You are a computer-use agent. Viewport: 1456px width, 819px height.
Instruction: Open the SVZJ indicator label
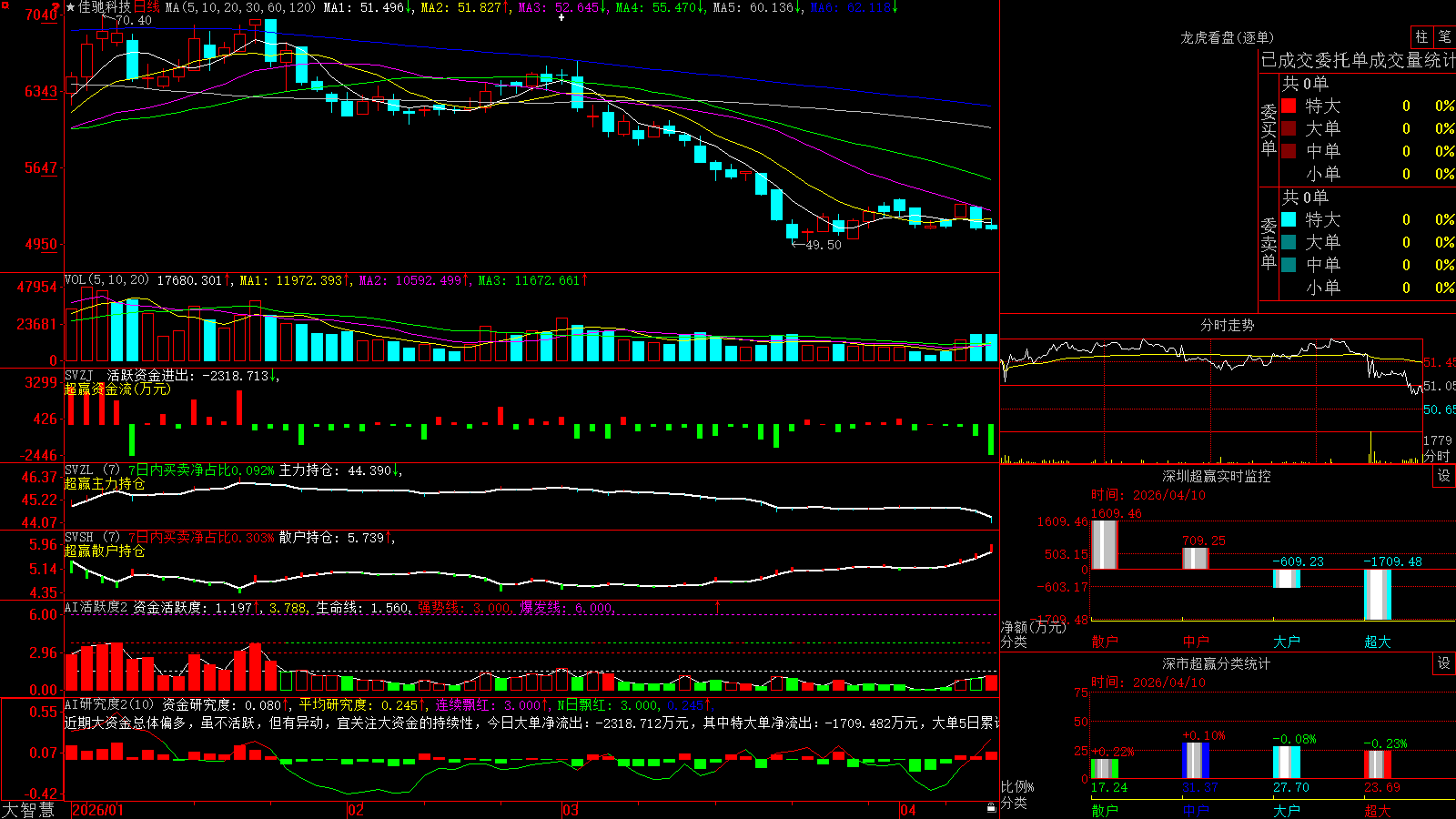pyautogui.click(x=79, y=375)
